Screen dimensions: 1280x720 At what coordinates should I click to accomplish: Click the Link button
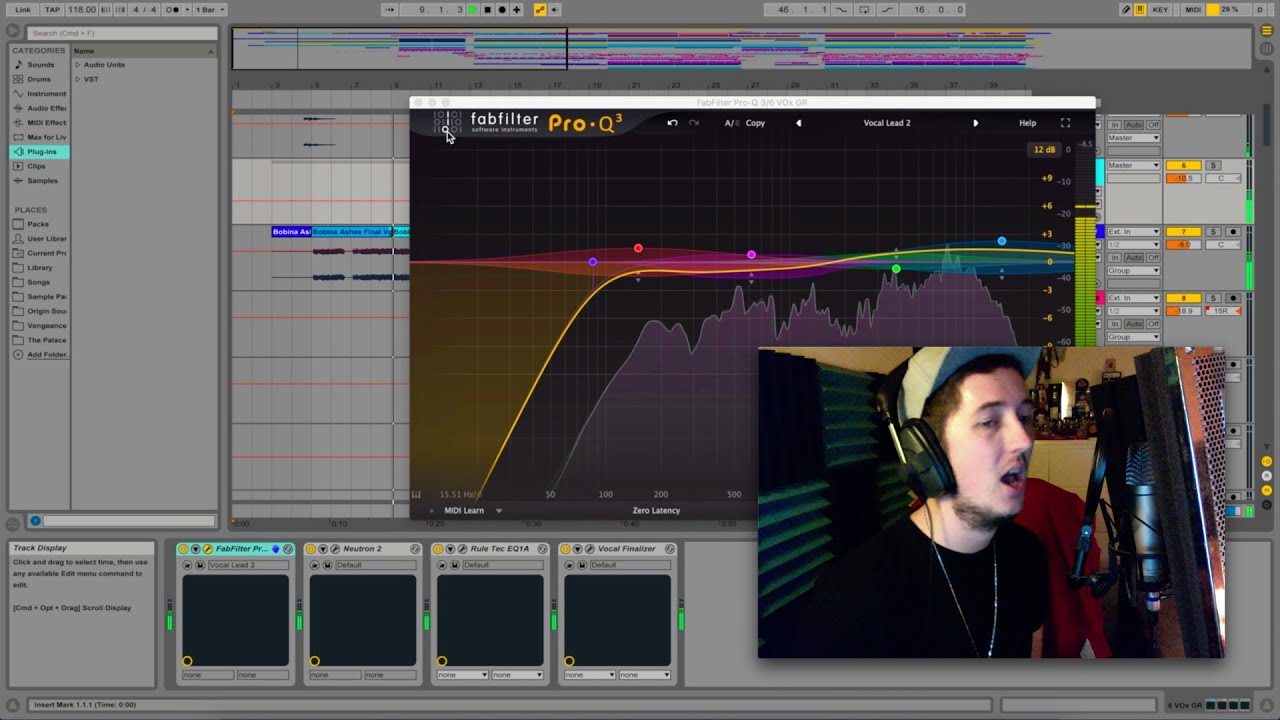[x=22, y=10]
